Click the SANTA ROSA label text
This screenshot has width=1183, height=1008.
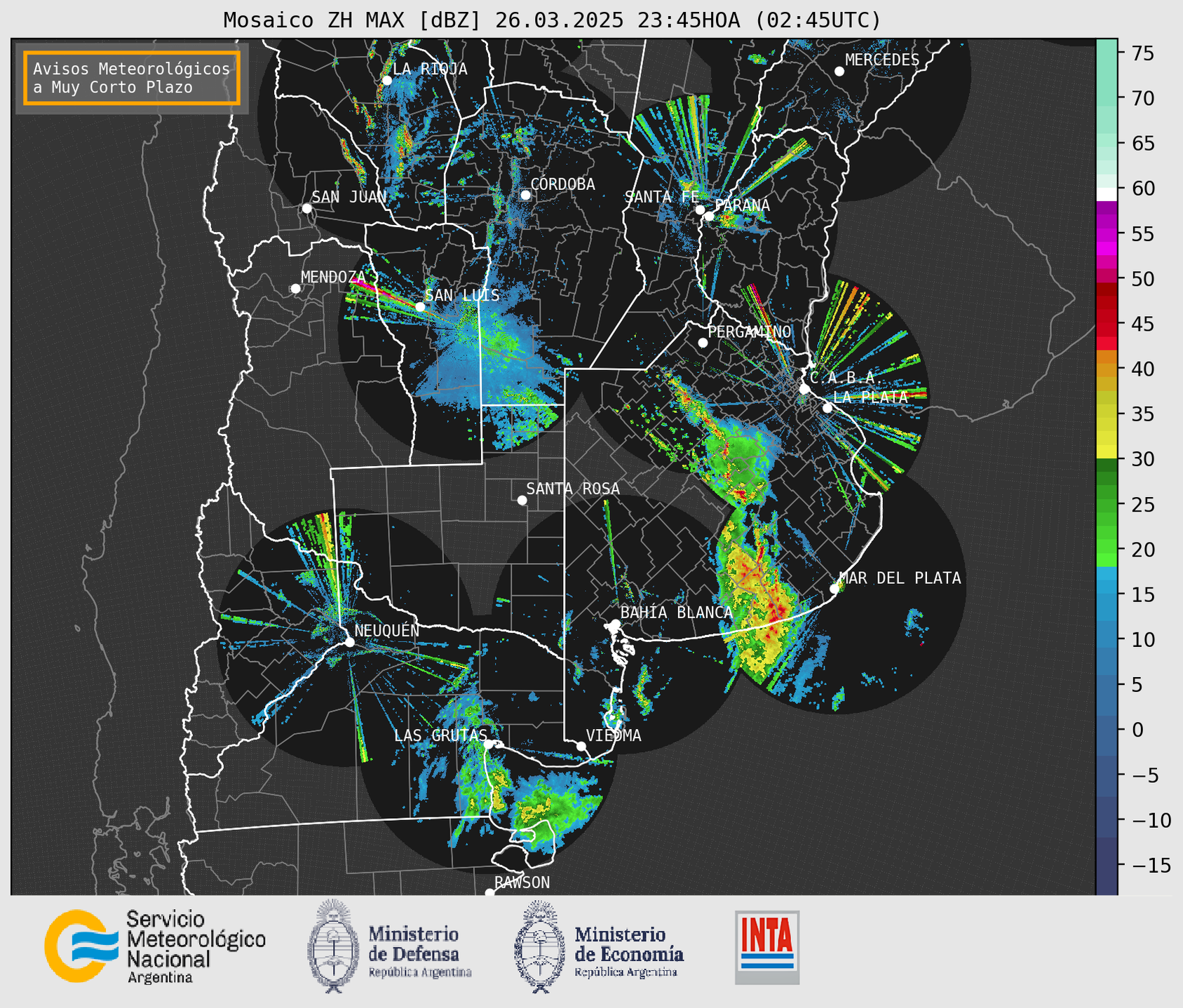click(x=573, y=489)
